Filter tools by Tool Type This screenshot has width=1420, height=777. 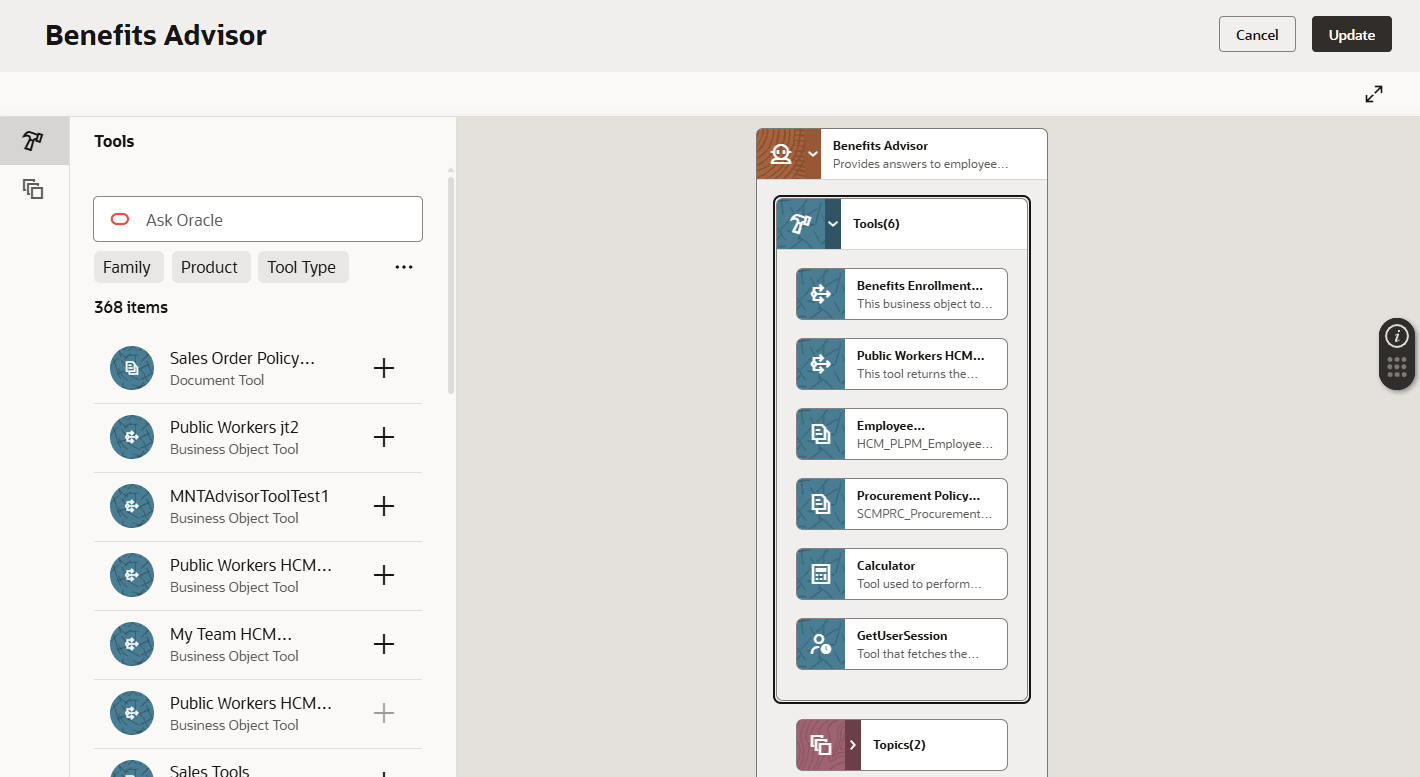pos(302,267)
